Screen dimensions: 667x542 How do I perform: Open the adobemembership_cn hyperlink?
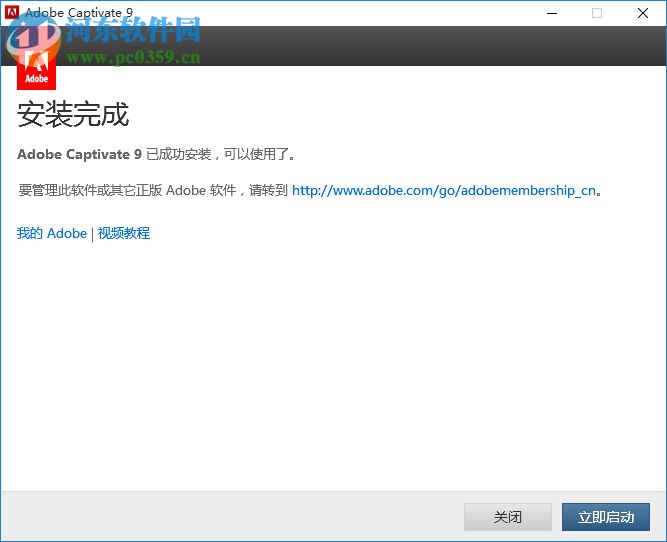(x=444, y=190)
